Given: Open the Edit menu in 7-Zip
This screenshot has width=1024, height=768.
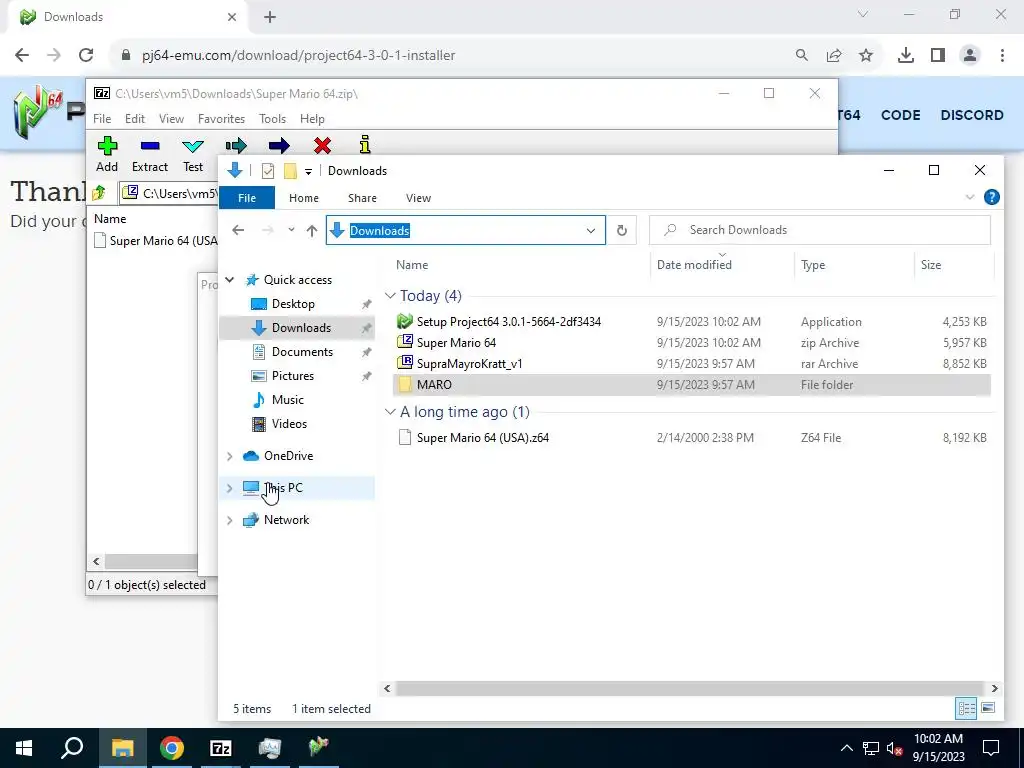Looking at the screenshot, I should pos(135,119).
